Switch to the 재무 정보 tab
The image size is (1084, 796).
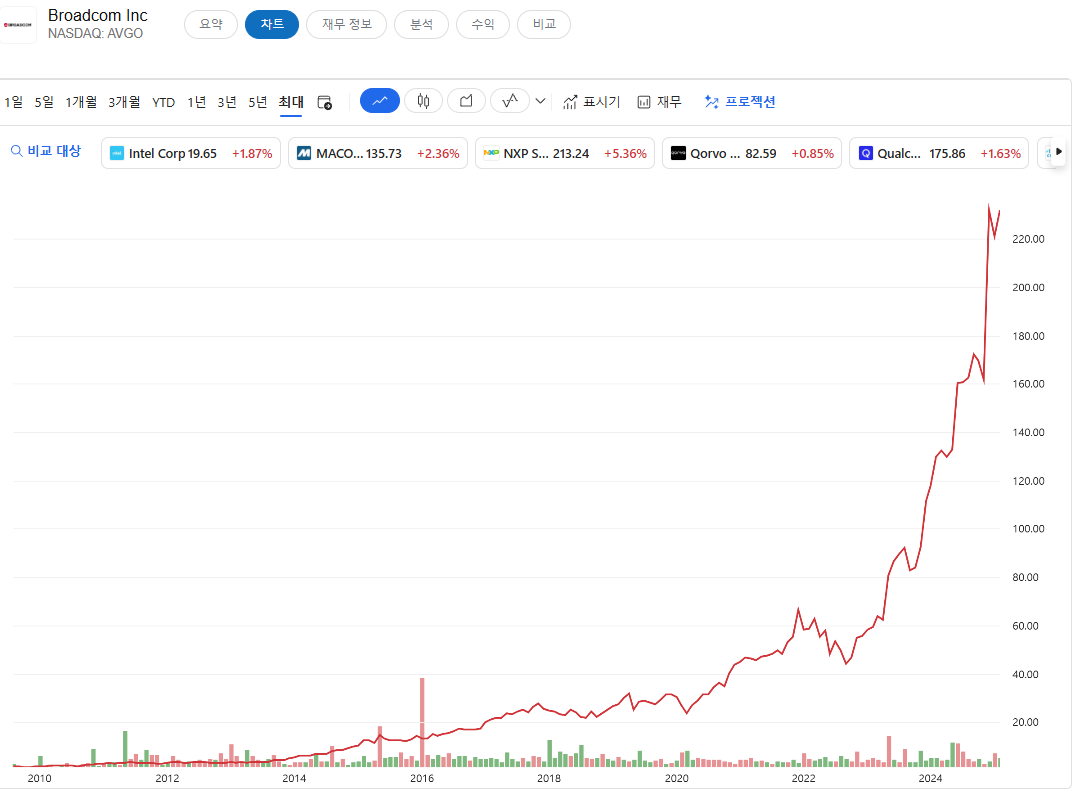[x=346, y=24]
